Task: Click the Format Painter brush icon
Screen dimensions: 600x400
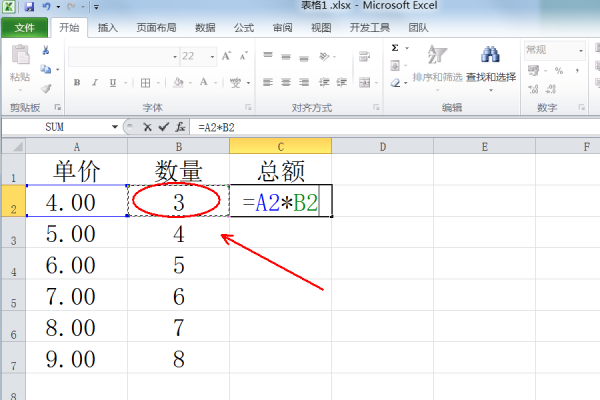Action: pos(46,88)
